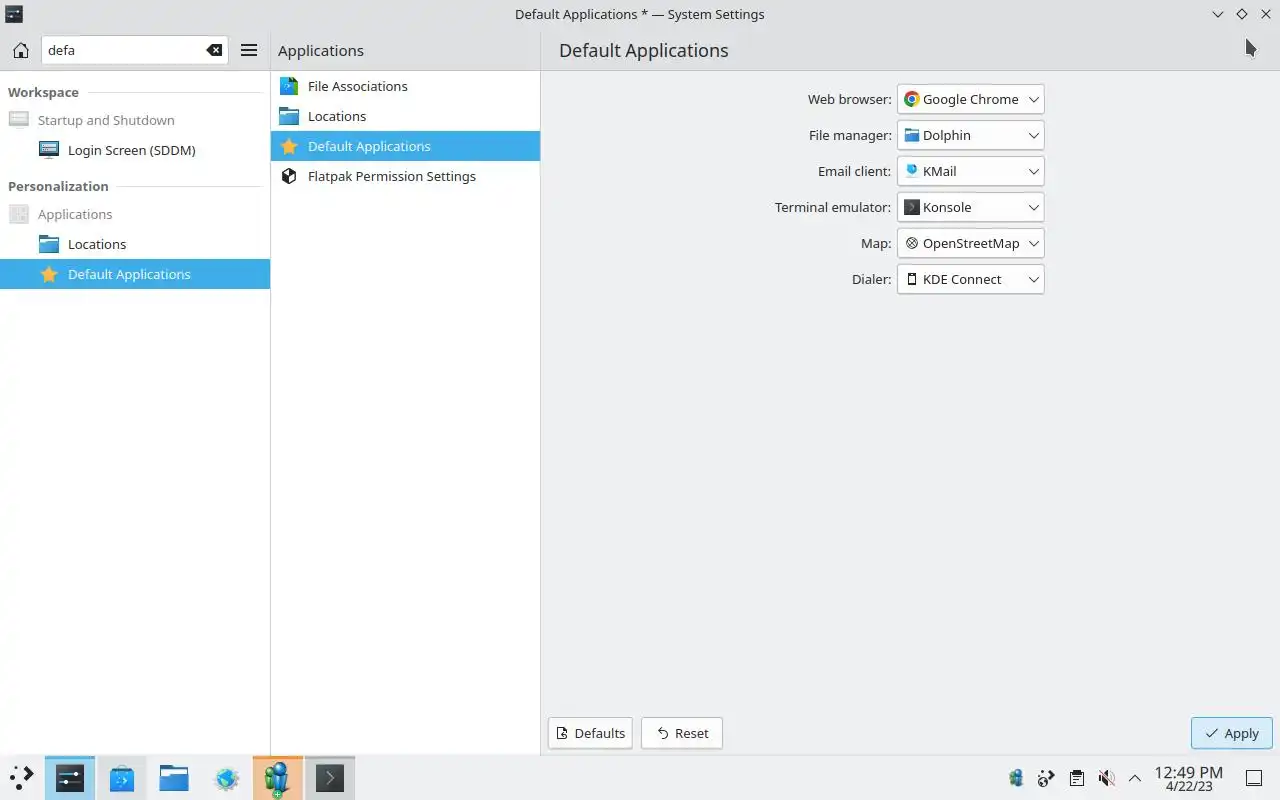Open the Web browser dropdown

970,99
